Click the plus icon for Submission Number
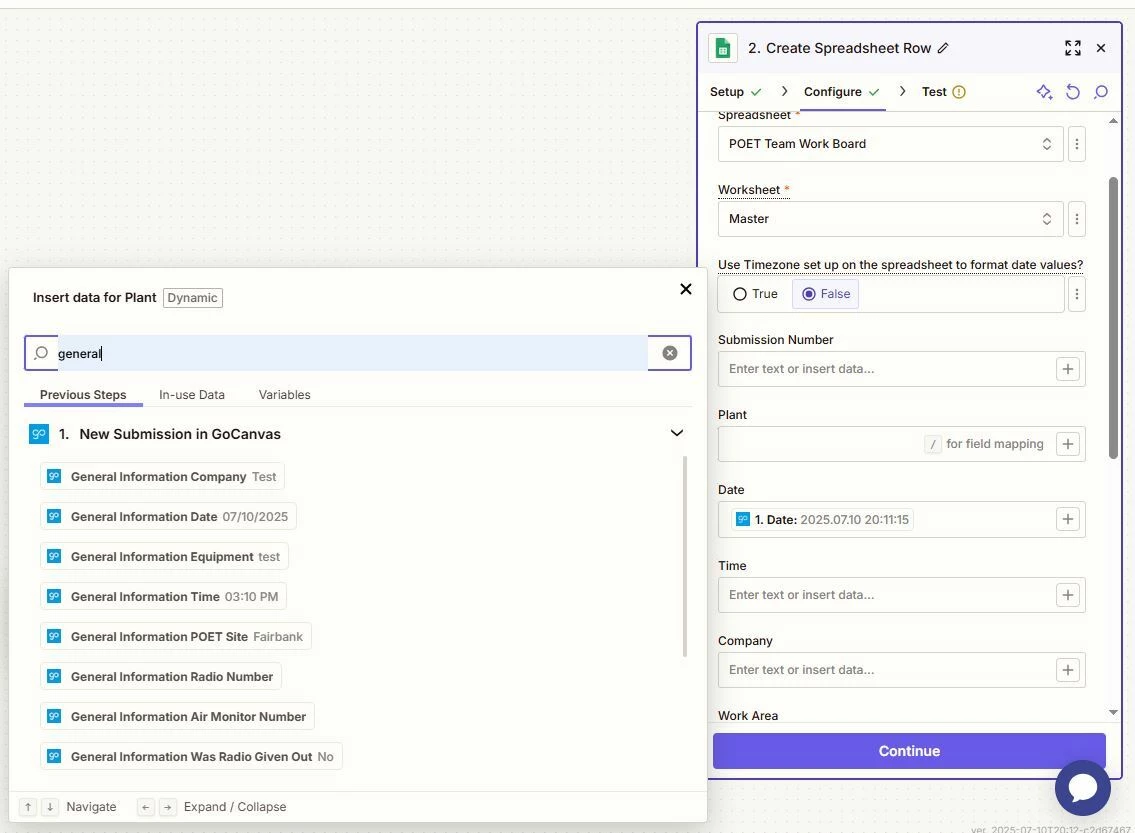1135x833 pixels. tap(1068, 369)
